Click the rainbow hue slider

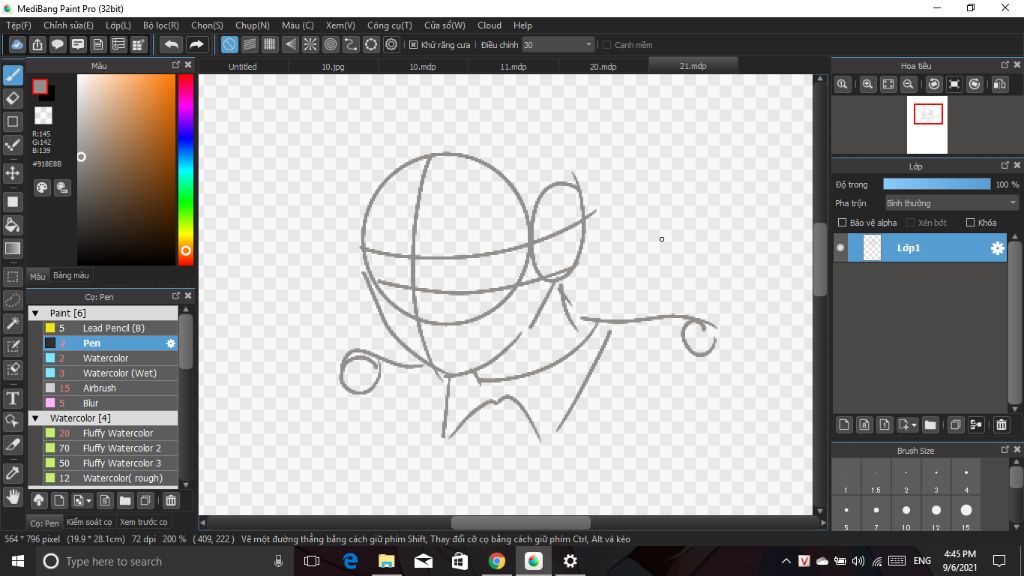point(185,170)
